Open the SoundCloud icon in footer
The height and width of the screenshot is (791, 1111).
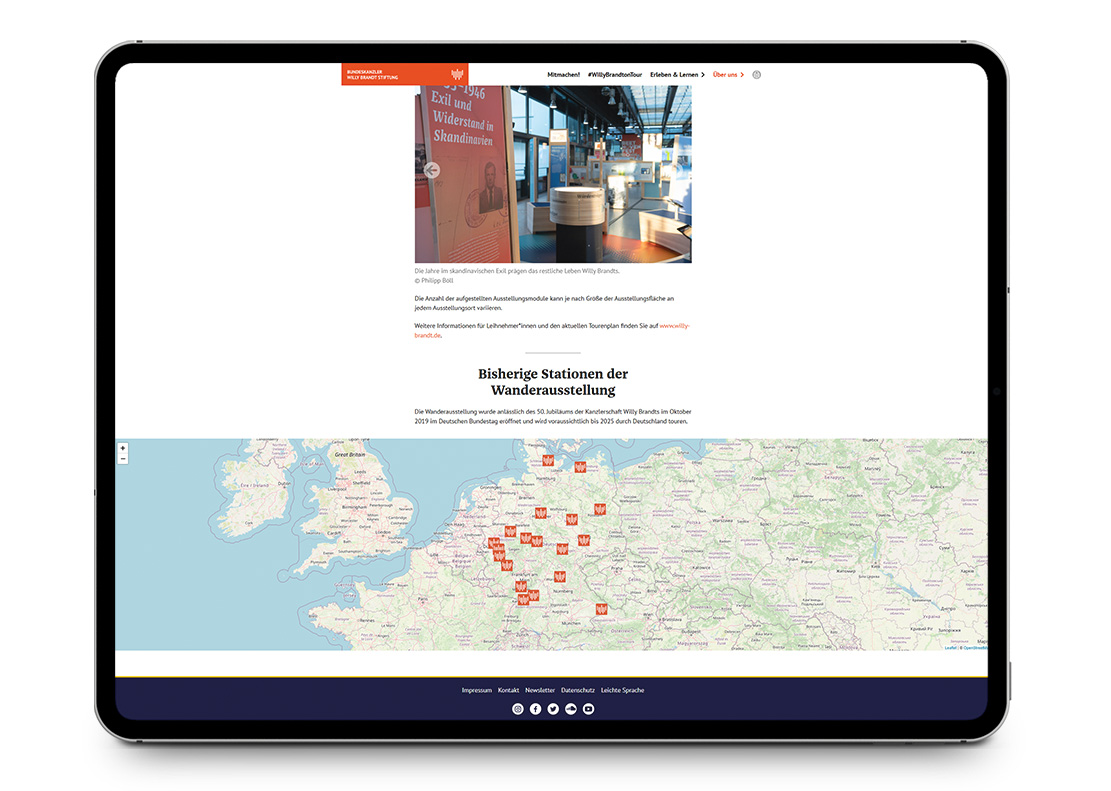click(x=571, y=709)
